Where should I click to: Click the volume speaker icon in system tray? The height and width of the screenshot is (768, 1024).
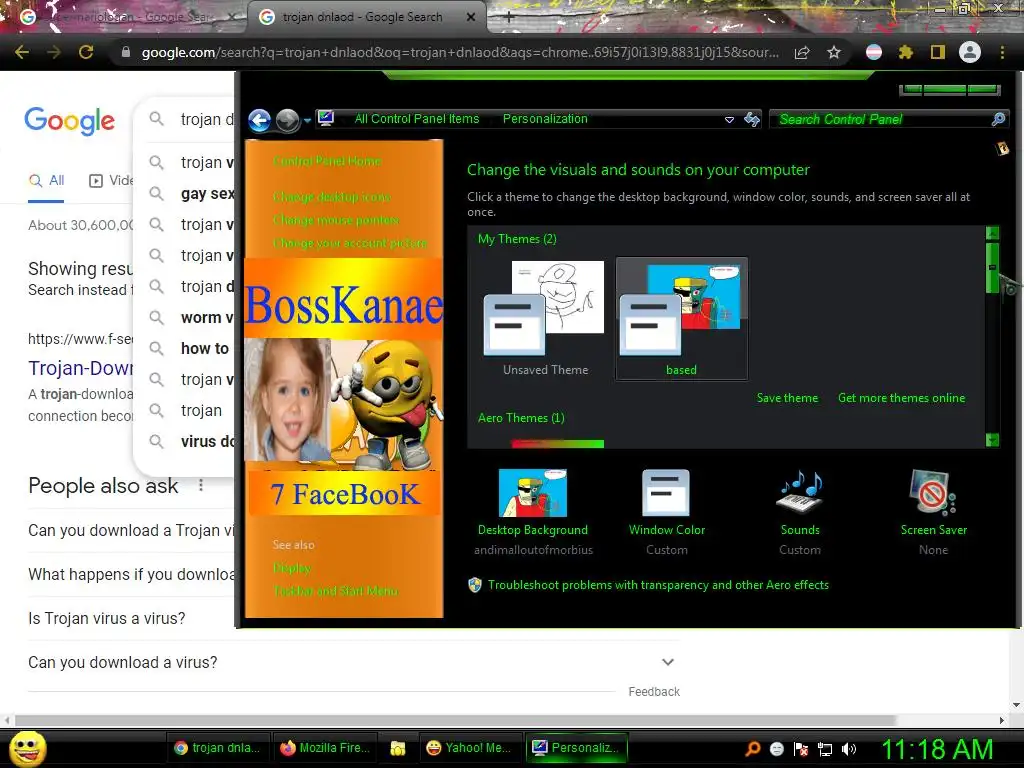click(x=849, y=749)
